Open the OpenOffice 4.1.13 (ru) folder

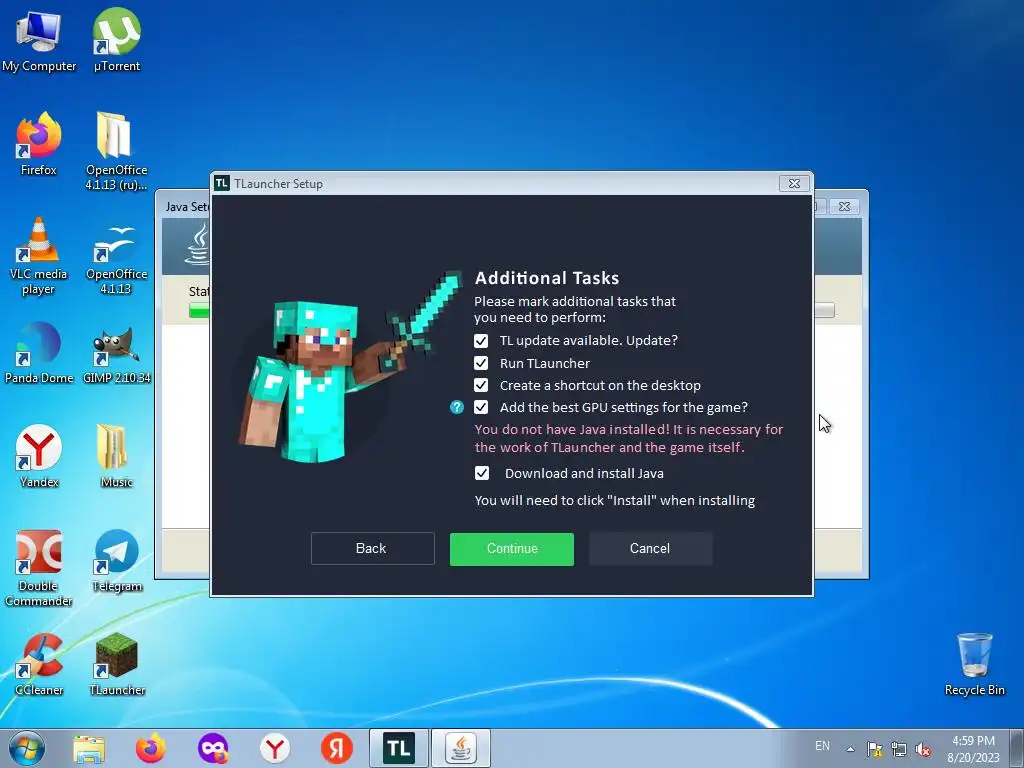pos(116,151)
